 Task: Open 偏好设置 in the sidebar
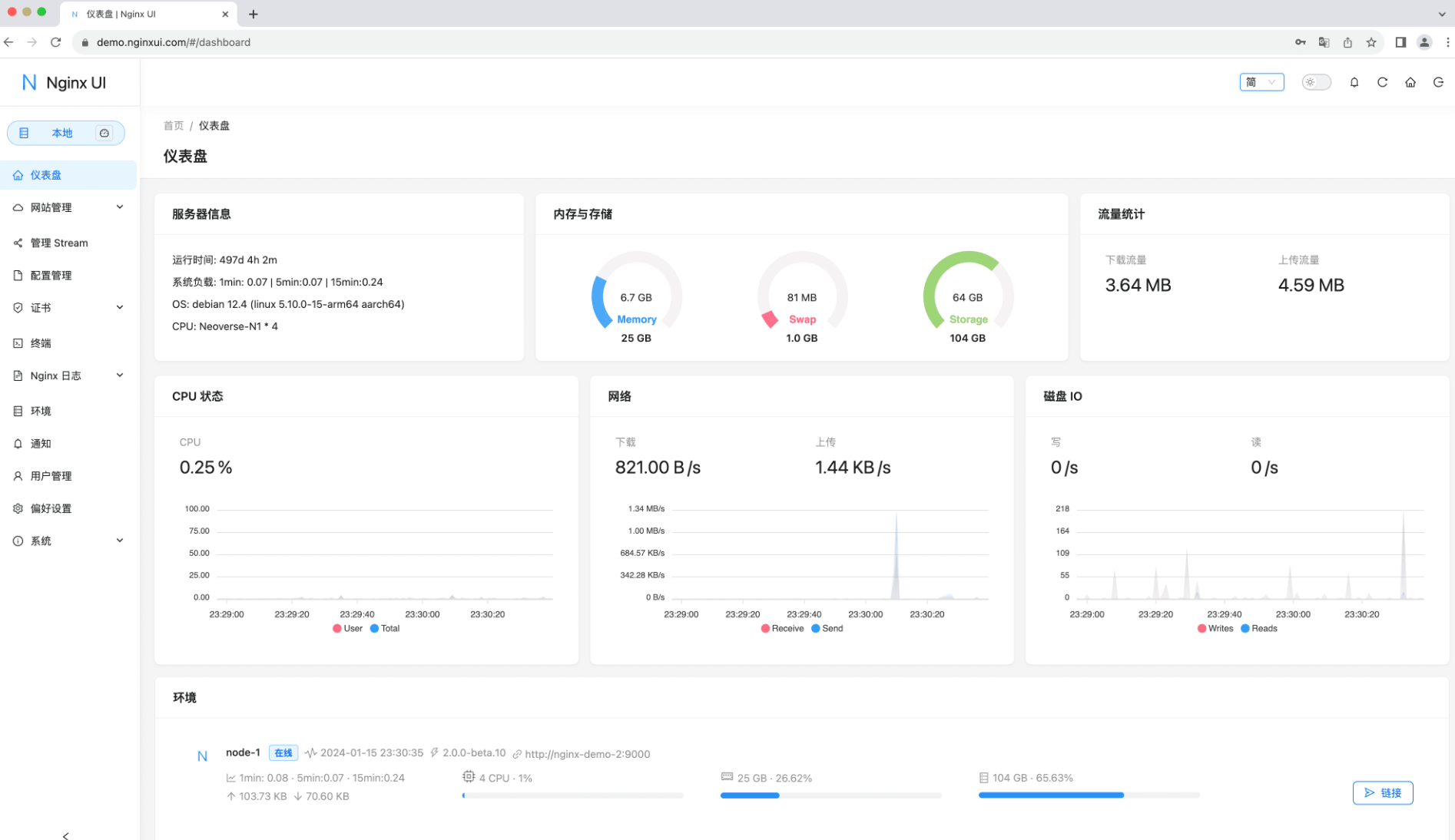[x=68, y=508]
